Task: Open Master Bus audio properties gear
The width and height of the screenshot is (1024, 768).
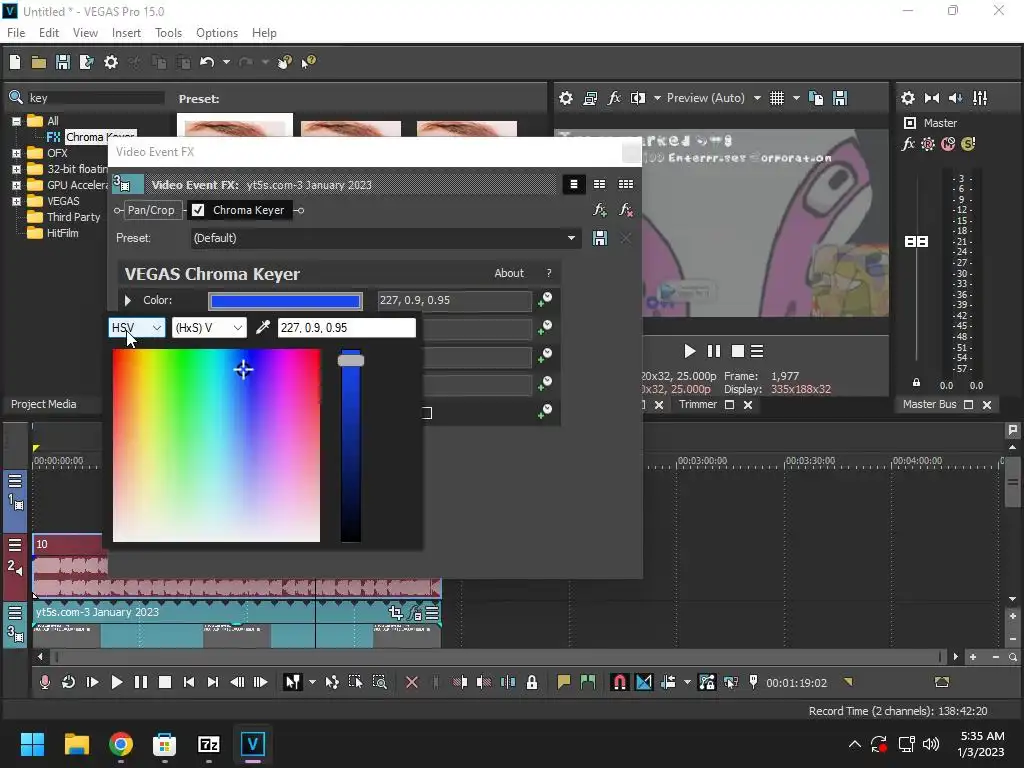Action: [x=908, y=98]
